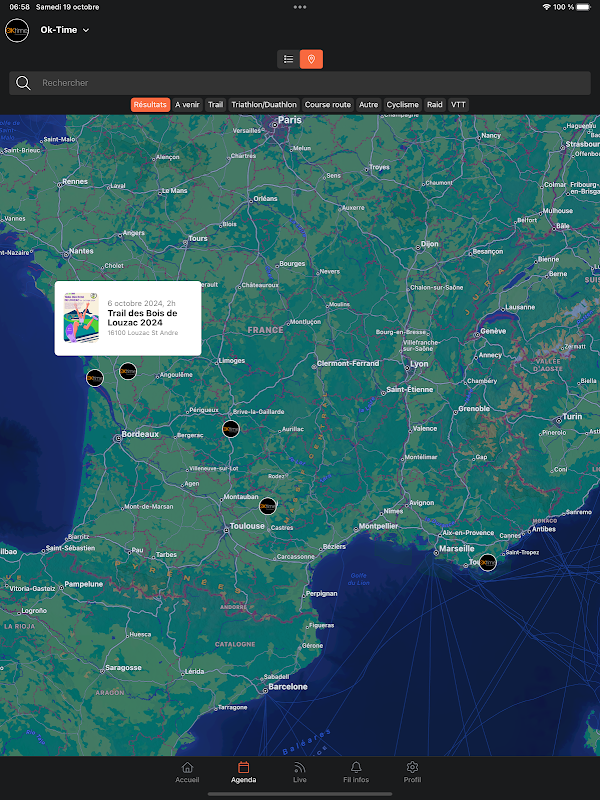
Task: Click the Montpellier label on the map
Action: tap(378, 526)
